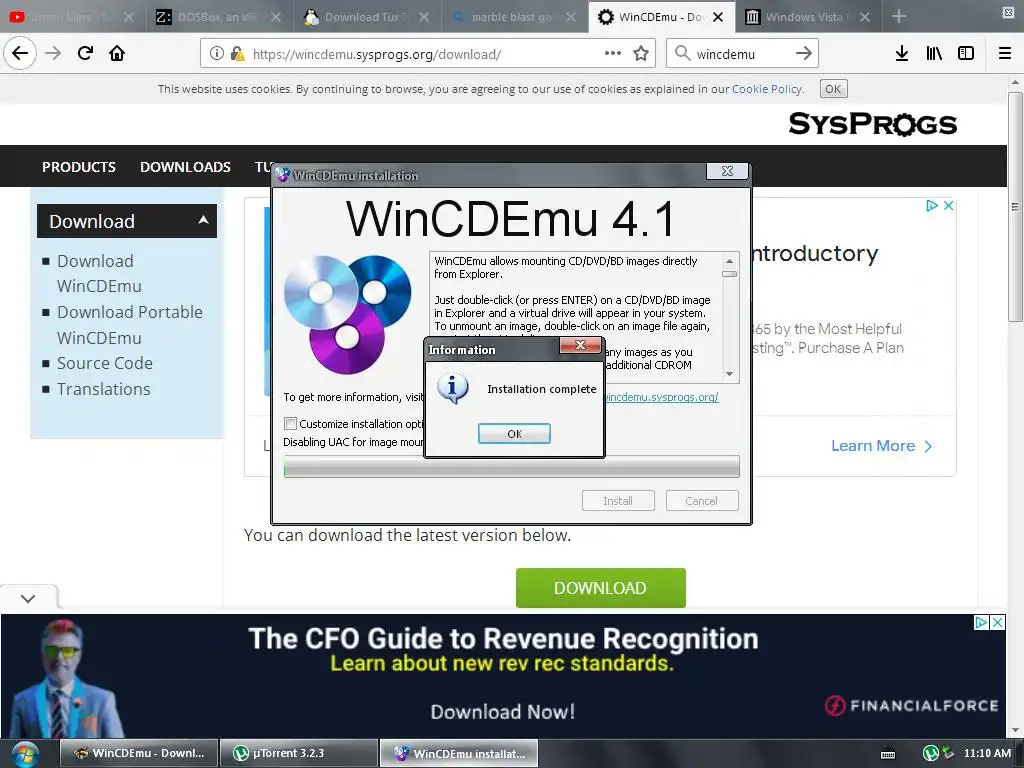The height and width of the screenshot is (768, 1024).
Task: Click the search box containing wincdemu
Action: click(740, 54)
